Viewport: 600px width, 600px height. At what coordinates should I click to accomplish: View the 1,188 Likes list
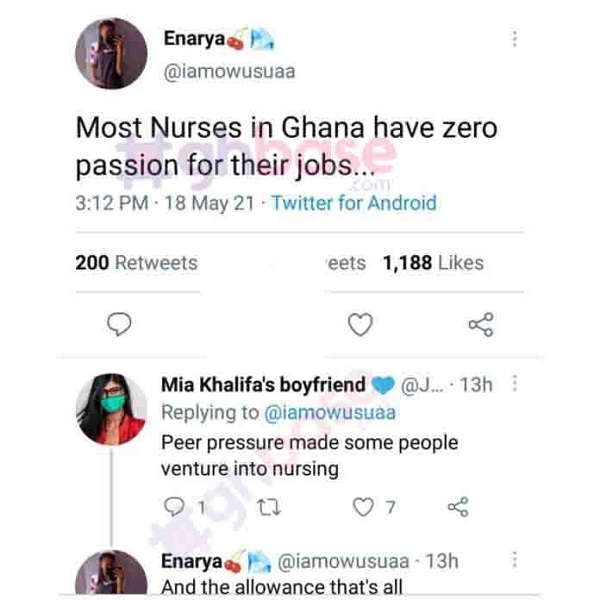coord(433,263)
